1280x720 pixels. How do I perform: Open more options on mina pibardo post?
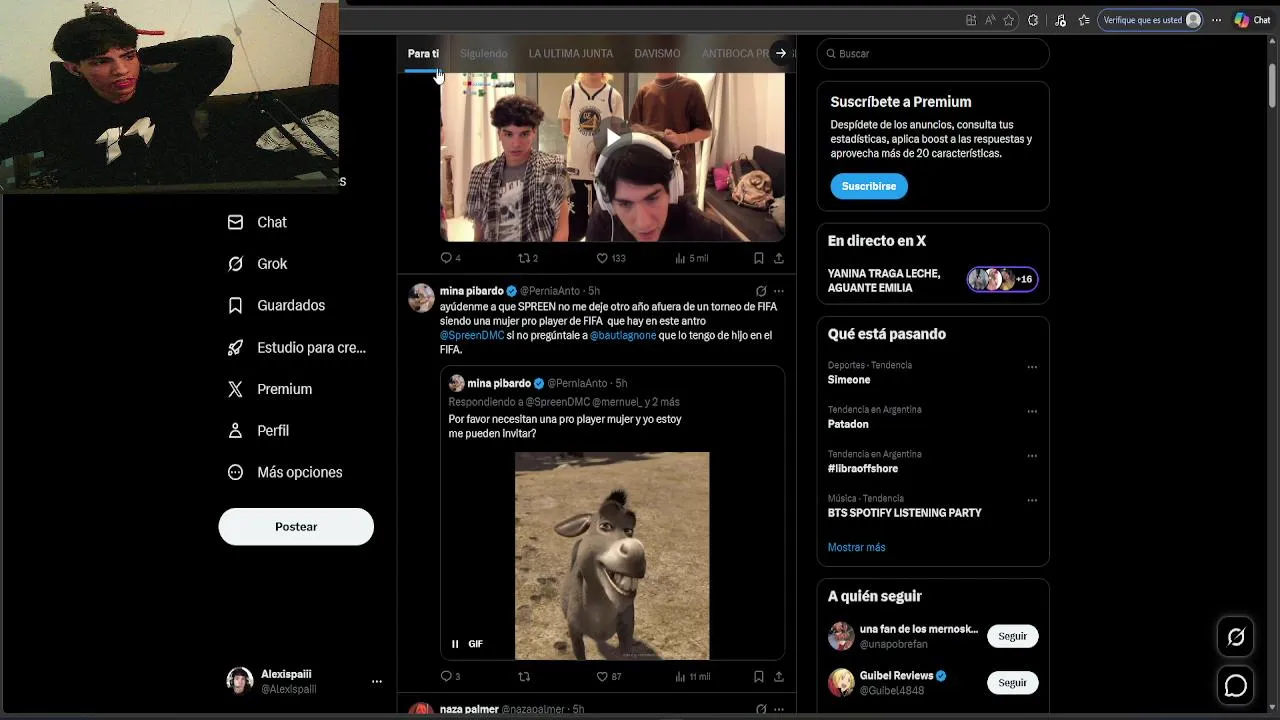779,291
